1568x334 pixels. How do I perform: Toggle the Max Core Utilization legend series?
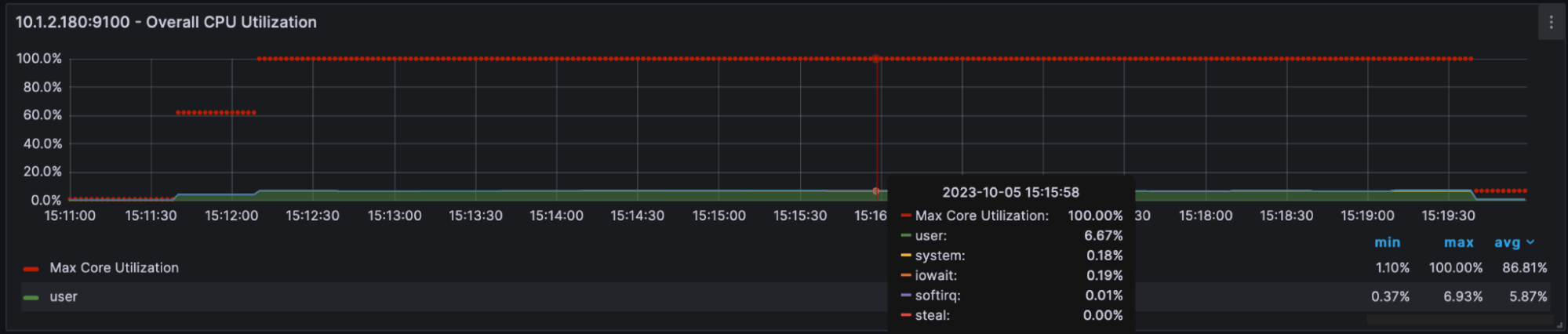(114, 268)
